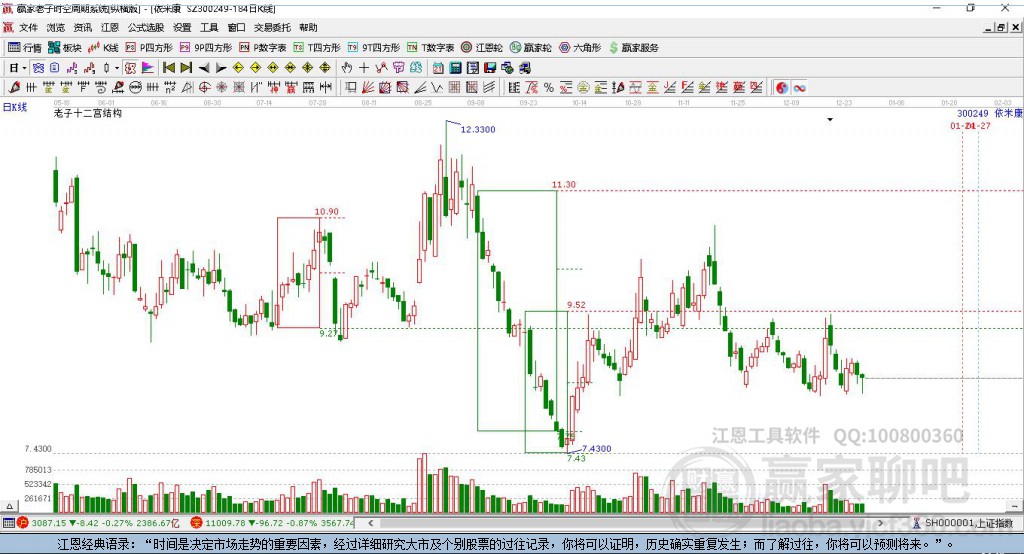Click the black right arrow icon
Screen dimensions: 1024x554
[x=221, y=68]
